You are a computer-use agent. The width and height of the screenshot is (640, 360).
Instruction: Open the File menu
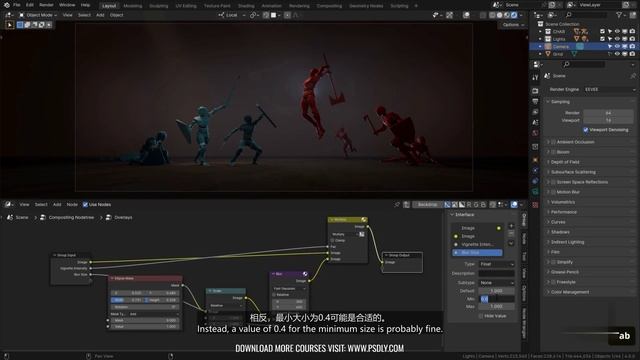point(17,5)
